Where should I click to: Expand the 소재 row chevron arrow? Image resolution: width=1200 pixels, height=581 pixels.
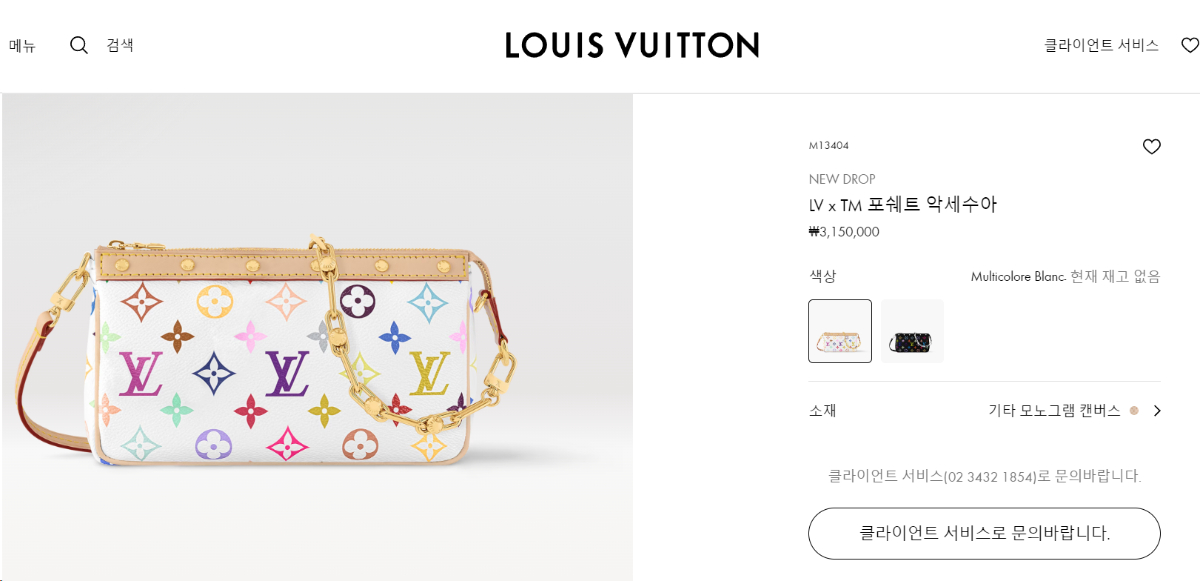(1156, 411)
